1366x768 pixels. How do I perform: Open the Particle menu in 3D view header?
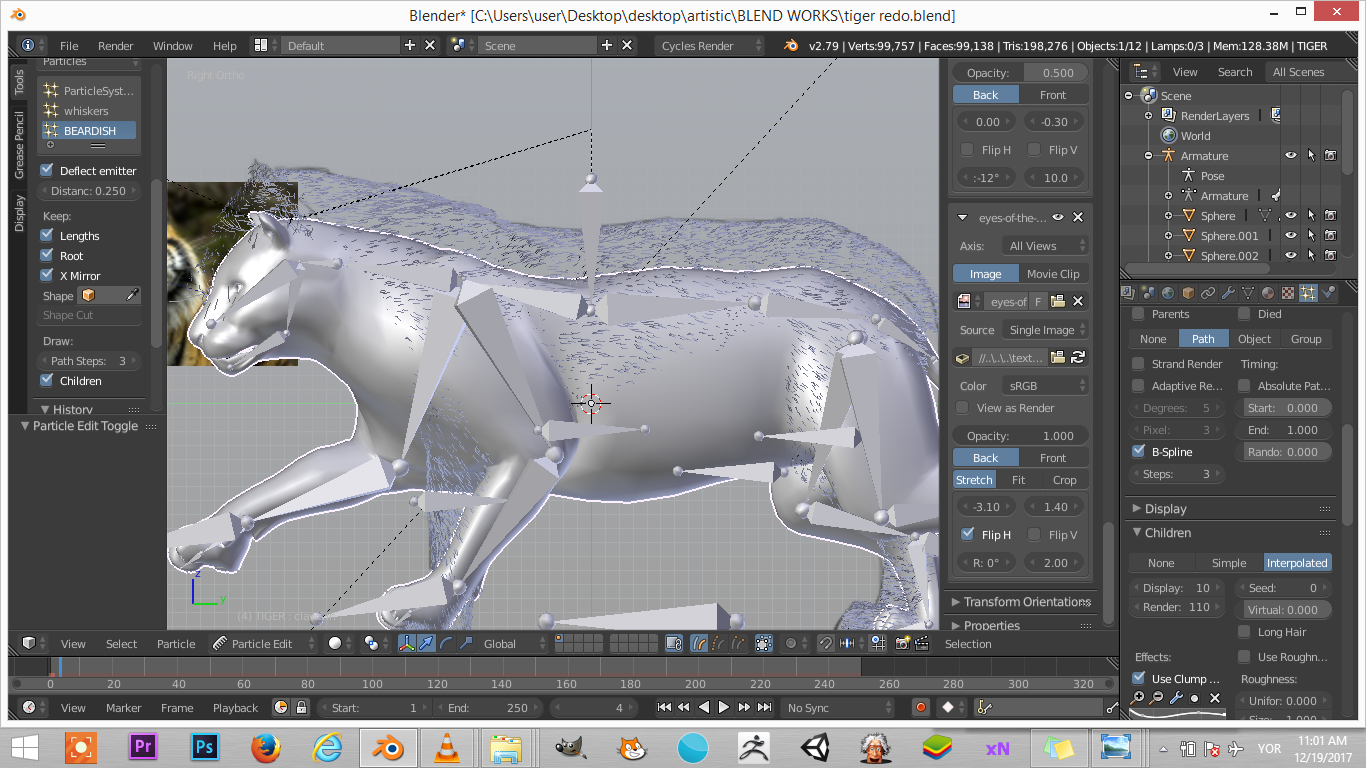pyautogui.click(x=176, y=643)
